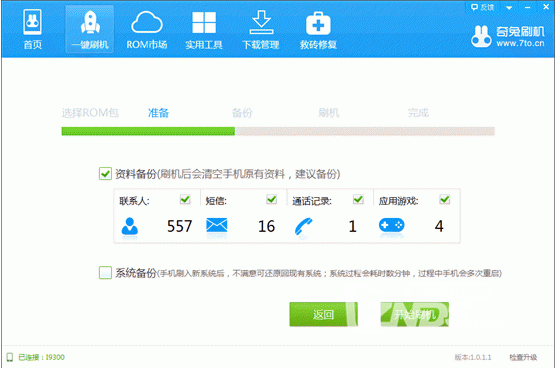Select the 完成 step label
The height and width of the screenshot is (368, 555).
418,113
